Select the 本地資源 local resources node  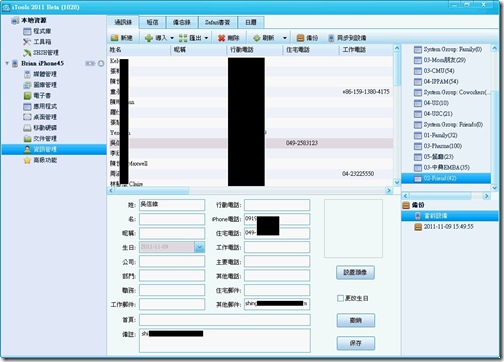coord(29,21)
